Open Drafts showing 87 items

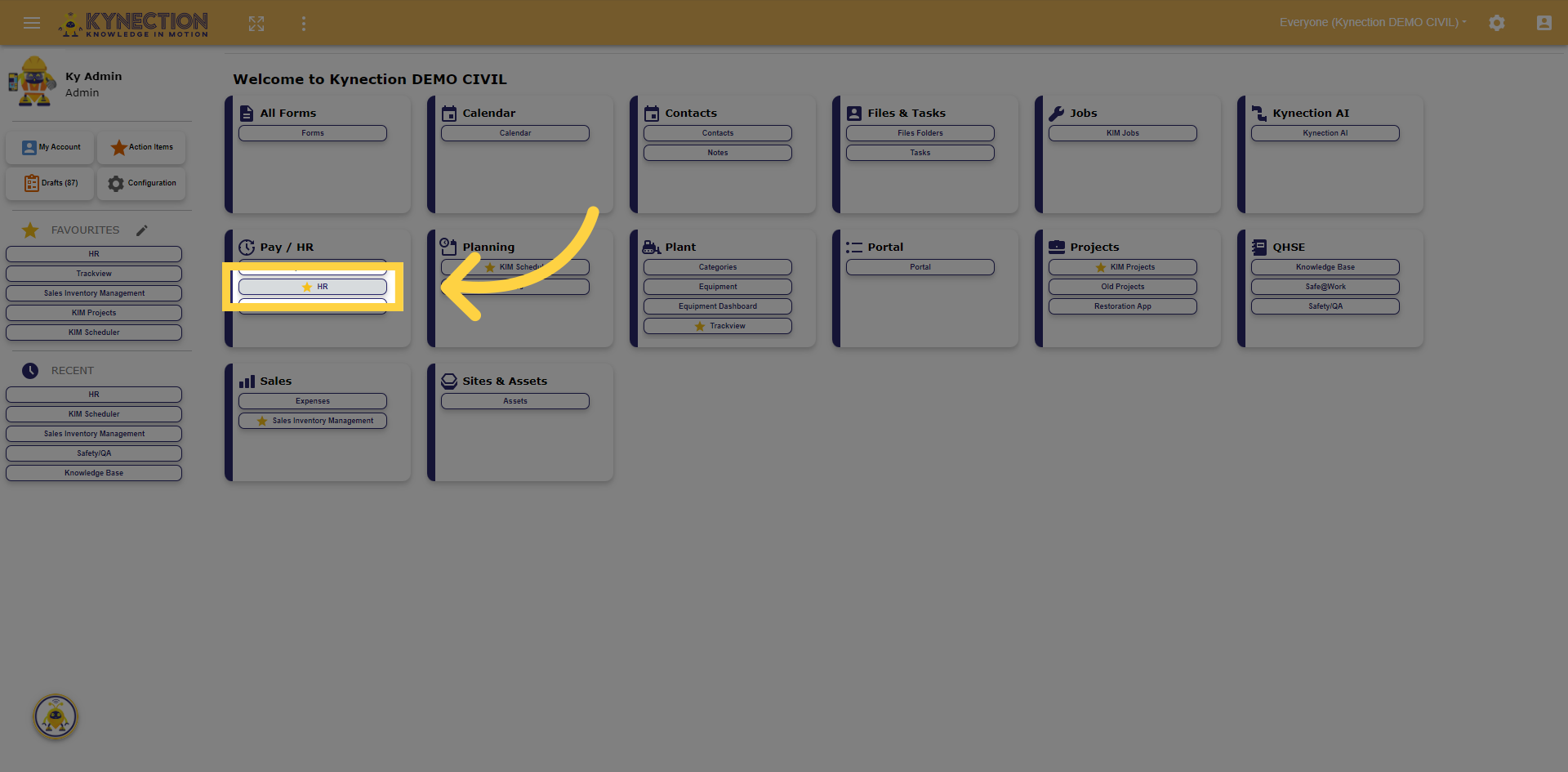tap(49, 183)
